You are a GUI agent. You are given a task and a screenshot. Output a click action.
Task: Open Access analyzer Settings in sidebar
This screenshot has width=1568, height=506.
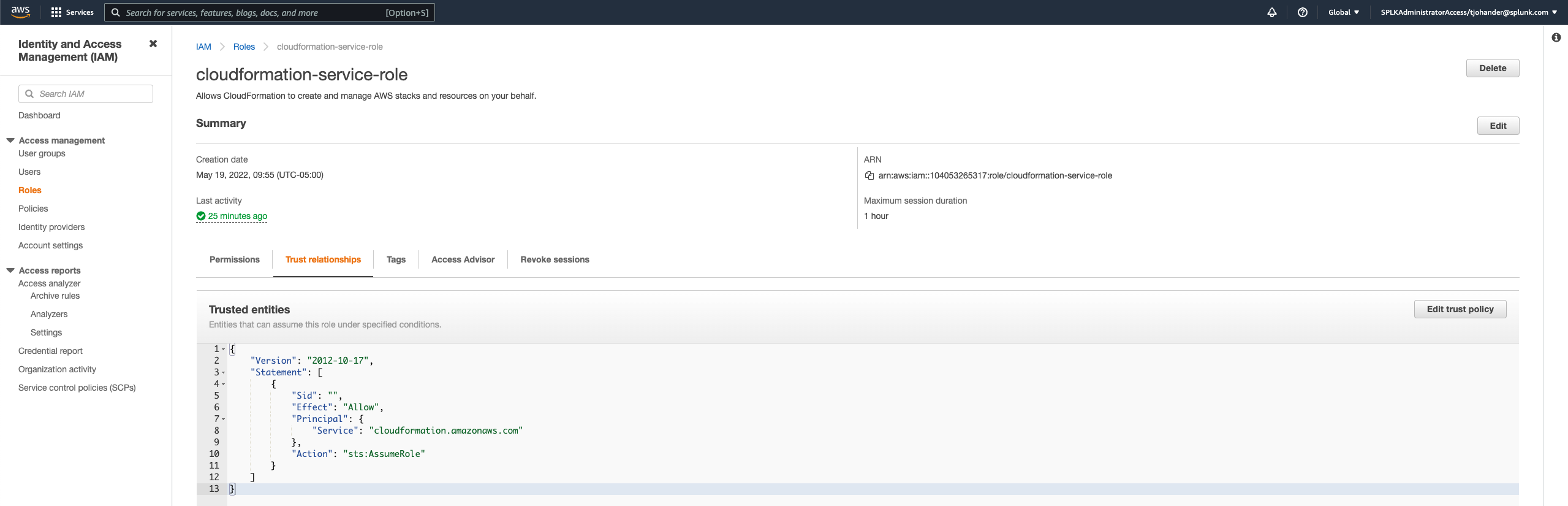46,332
